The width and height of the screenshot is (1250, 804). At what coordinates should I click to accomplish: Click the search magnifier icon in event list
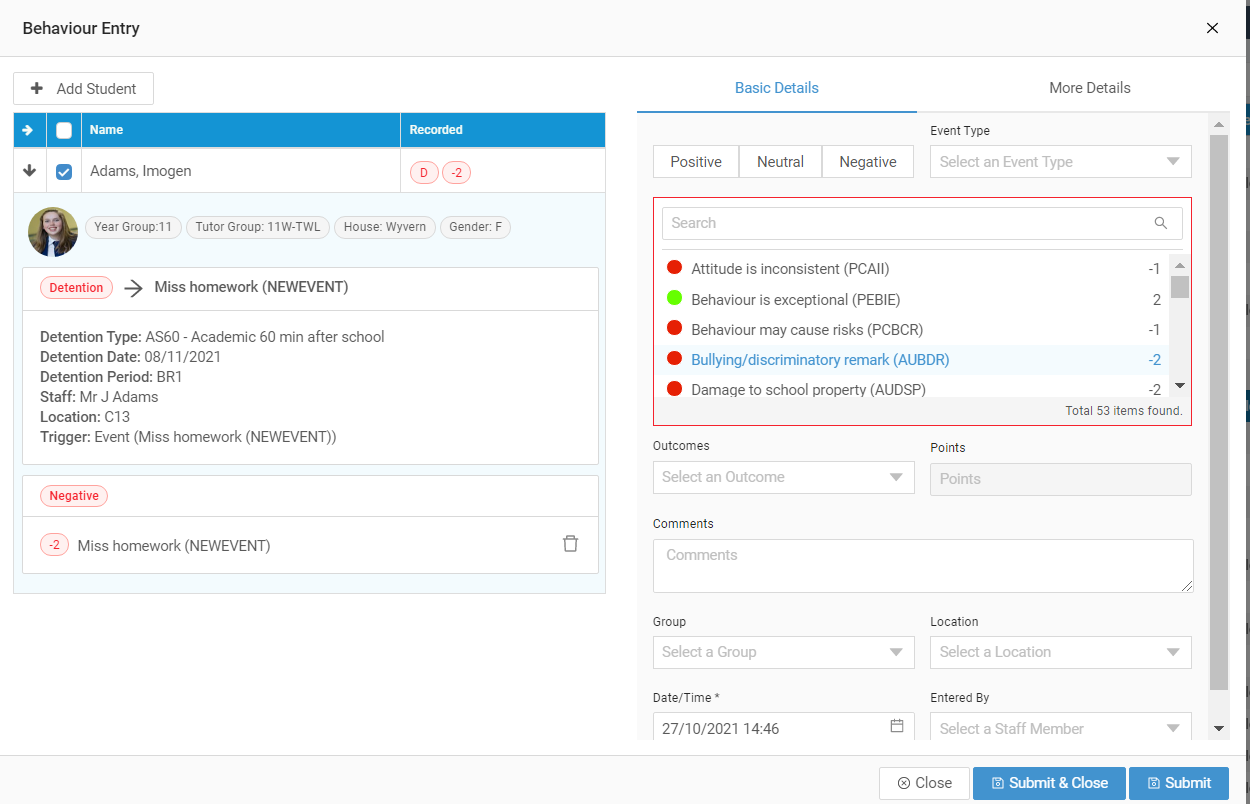[x=1160, y=223]
